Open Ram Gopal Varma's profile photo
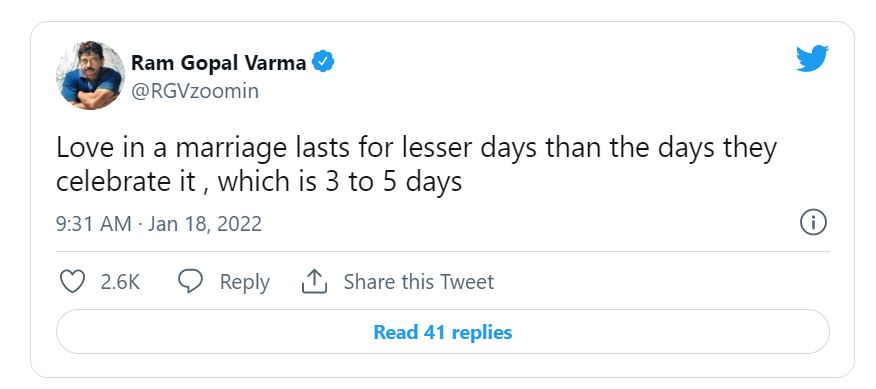The width and height of the screenshot is (876, 389). [91, 75]
